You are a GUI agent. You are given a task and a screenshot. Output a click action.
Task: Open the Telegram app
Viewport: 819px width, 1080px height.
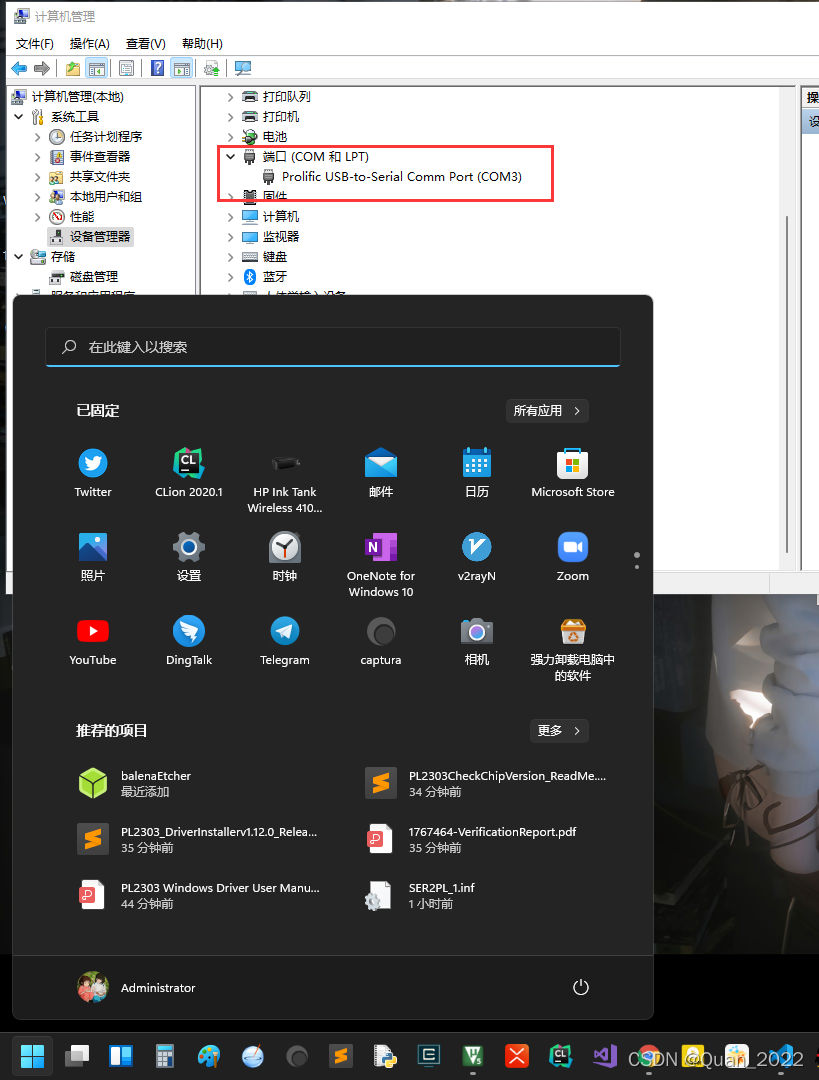click(284, 641)
